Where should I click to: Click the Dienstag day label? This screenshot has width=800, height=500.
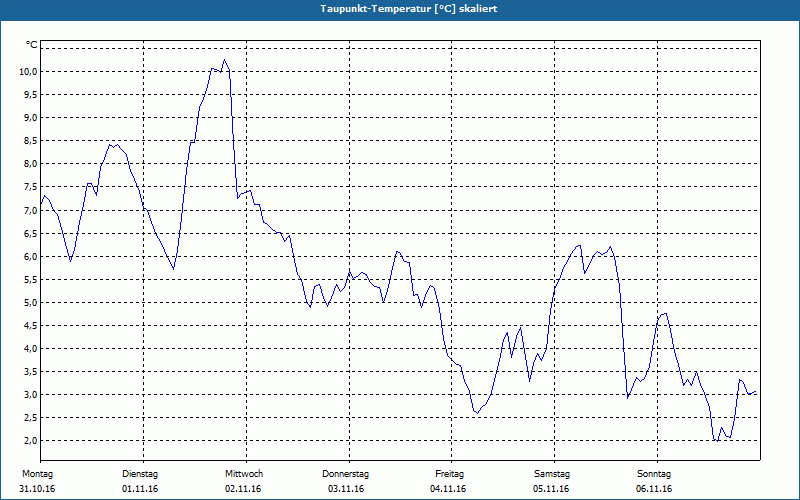[140, 474]
